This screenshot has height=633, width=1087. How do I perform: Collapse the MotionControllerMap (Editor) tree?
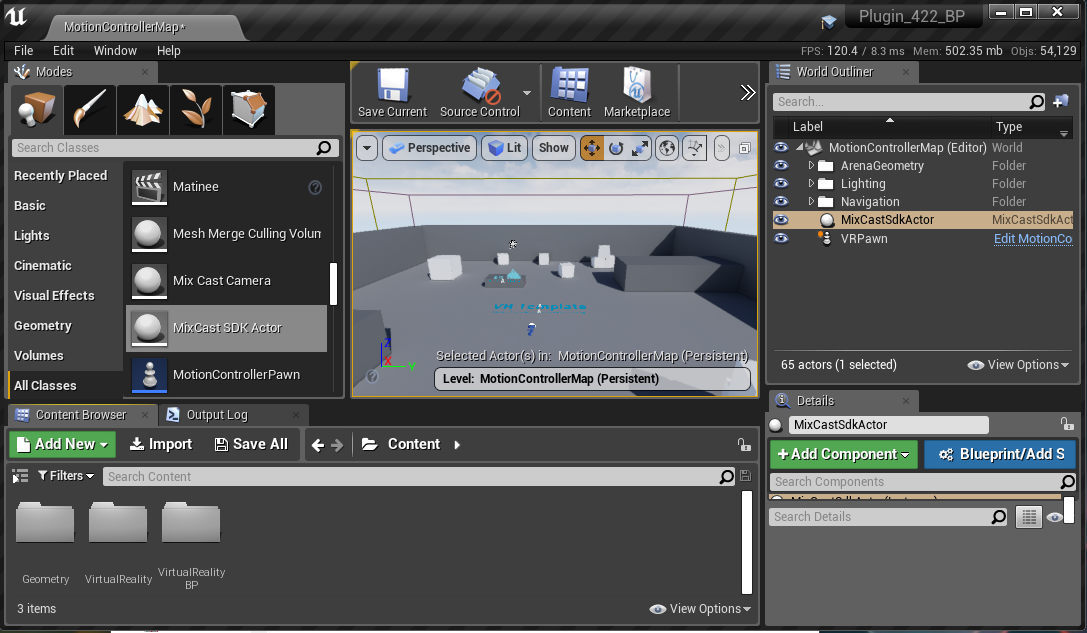pyautogui.click(x=799, y=148)
